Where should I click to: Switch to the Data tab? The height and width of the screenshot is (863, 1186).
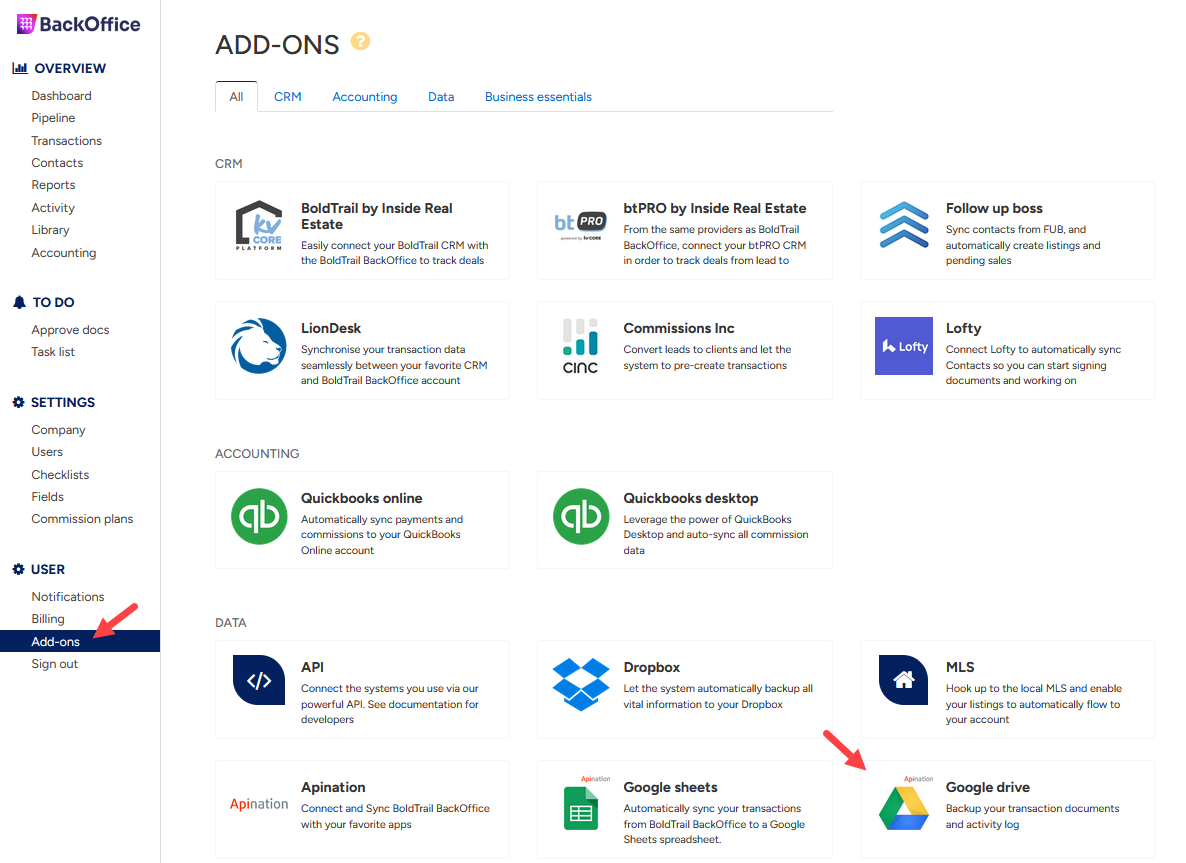coord(441,97)
